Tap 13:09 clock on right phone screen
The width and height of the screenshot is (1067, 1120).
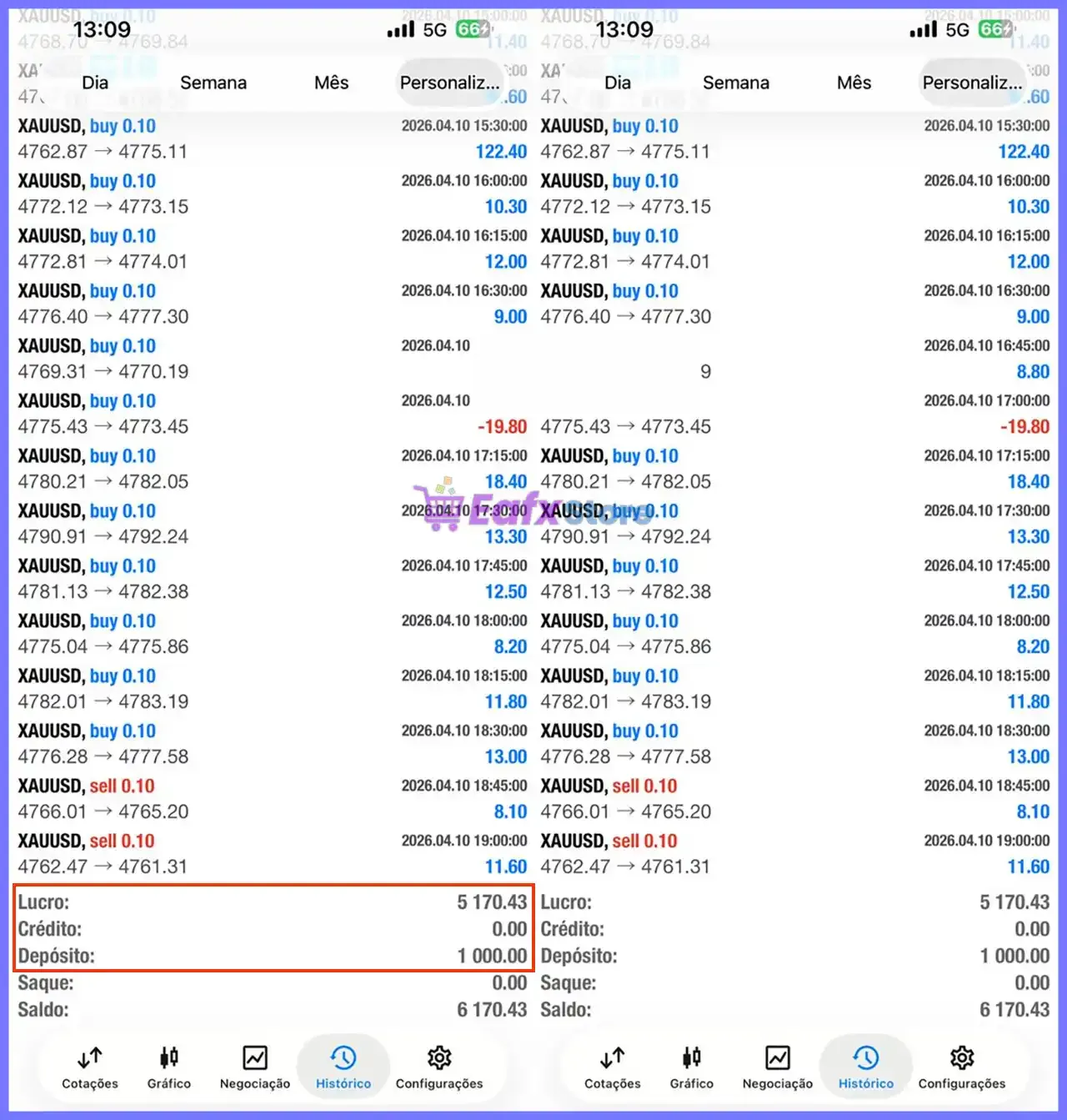[x=624, y=30]
